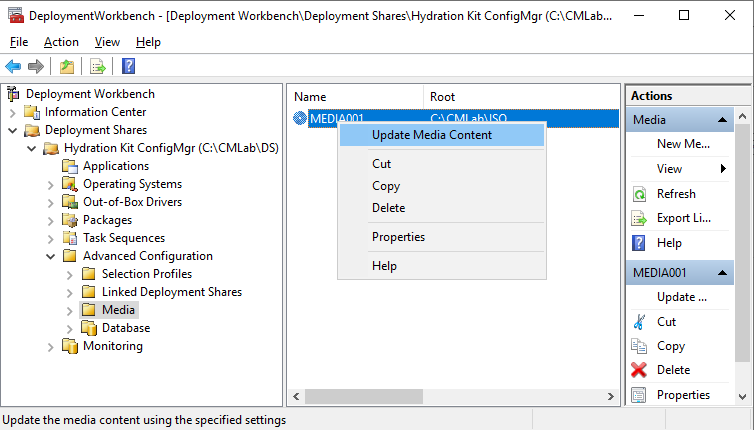Collapse the Deployment Shares node

point(13,130)
